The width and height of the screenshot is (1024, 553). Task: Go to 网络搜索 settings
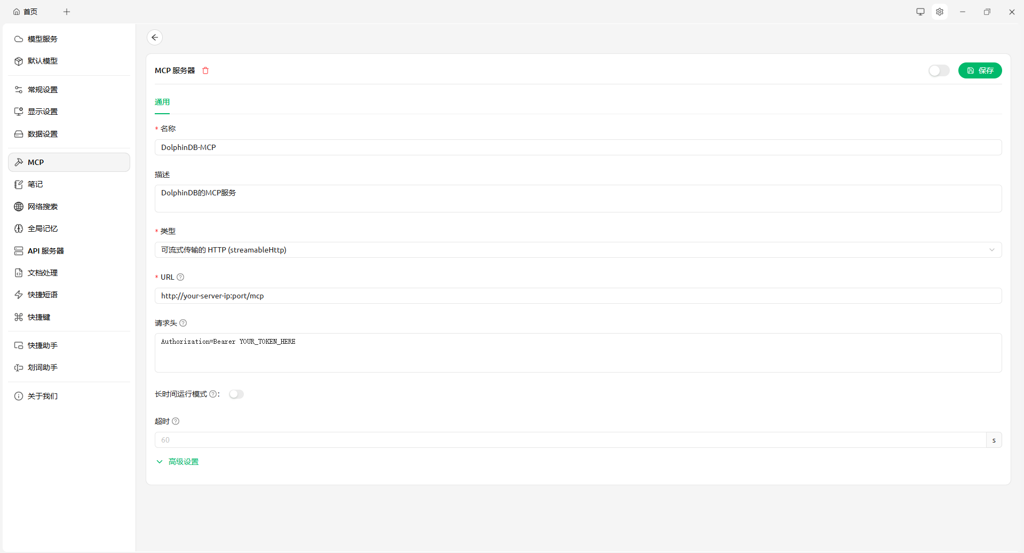coord(43,207)
